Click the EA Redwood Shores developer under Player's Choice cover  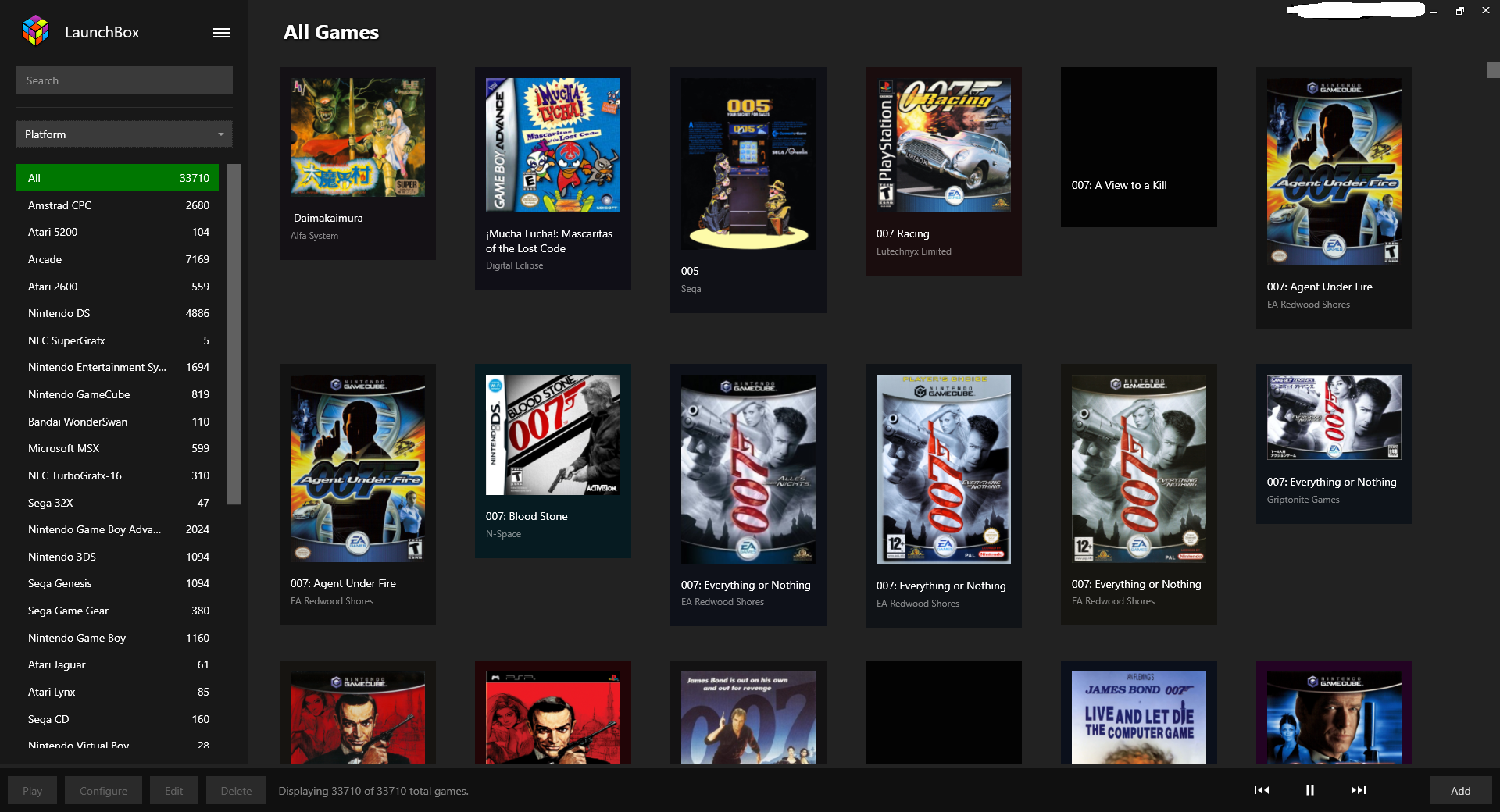pyautogui.click(x=918, y=604)
